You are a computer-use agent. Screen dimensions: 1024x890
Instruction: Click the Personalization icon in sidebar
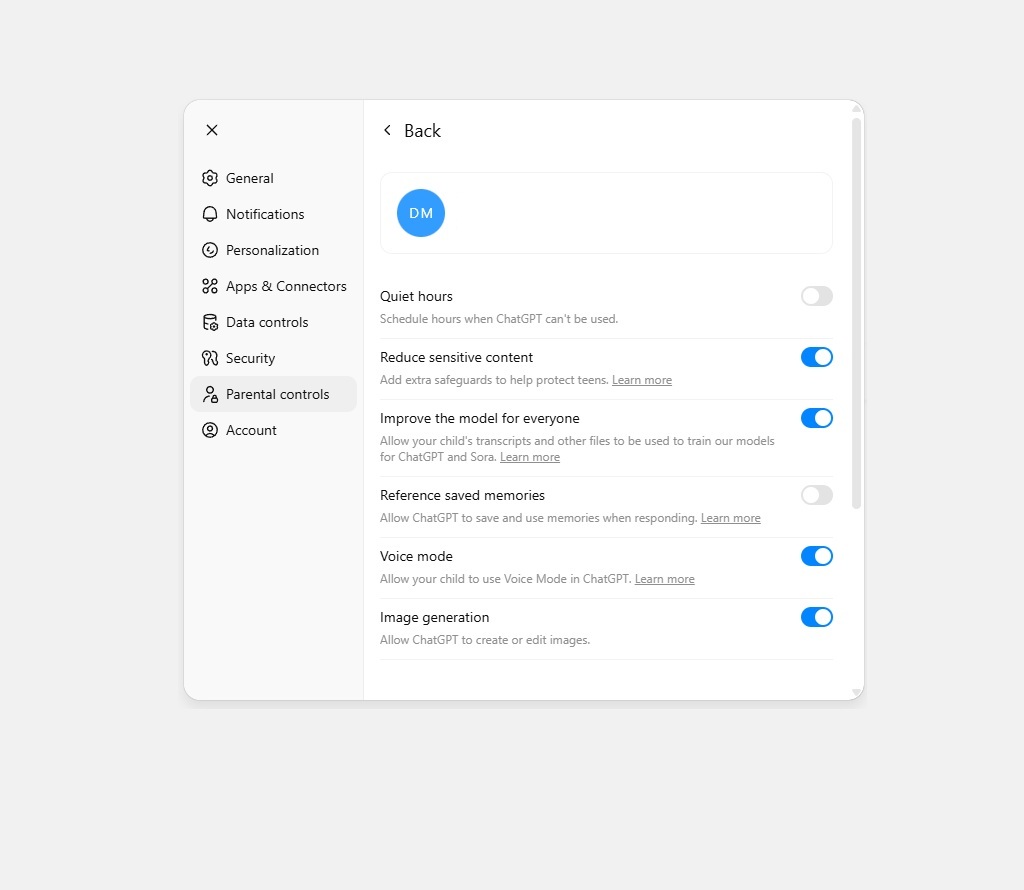(210, 250)
